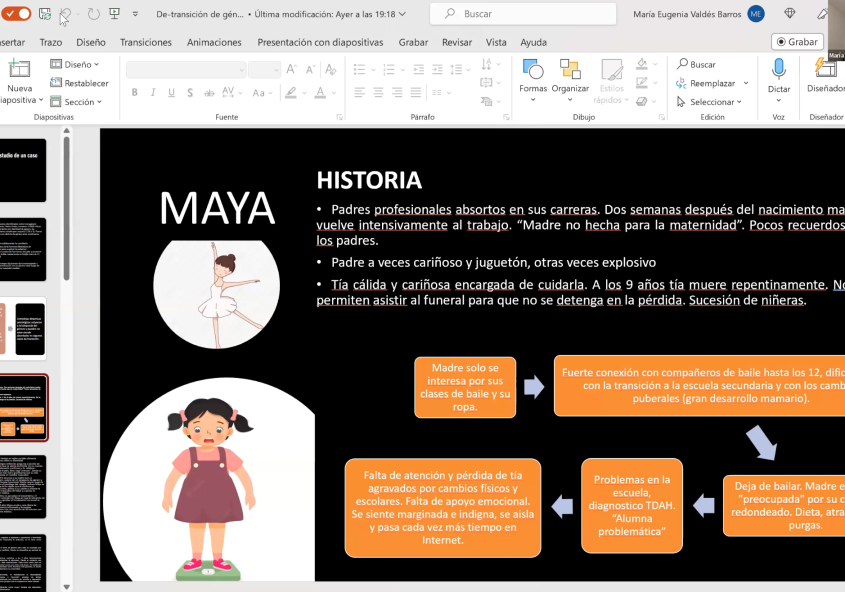Toggle the AutoSave switch in title bar
Image resolution: width=845 pixels, height=592 pixels.
17,14
